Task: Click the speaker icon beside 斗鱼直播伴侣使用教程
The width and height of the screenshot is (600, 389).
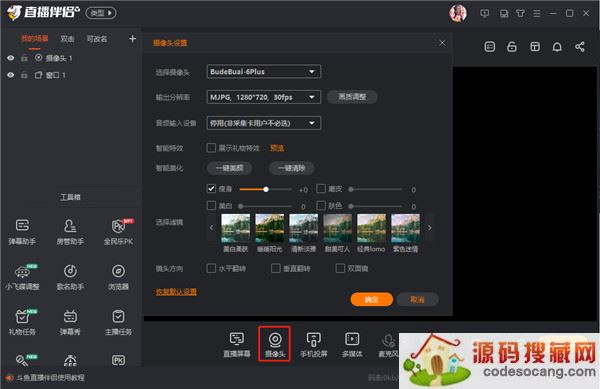Action: 9,378
